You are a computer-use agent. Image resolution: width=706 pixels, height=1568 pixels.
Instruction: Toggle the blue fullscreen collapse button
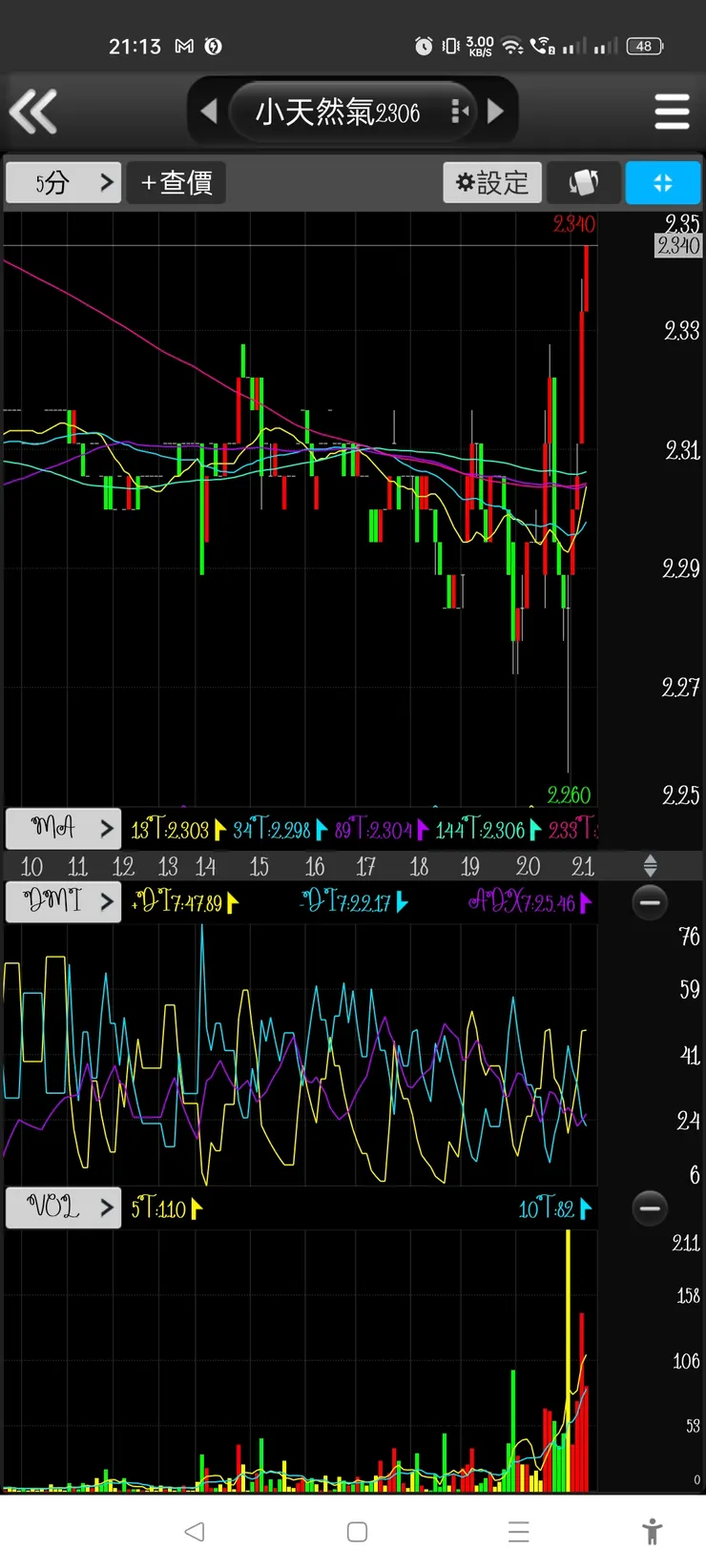pos(663,182)
